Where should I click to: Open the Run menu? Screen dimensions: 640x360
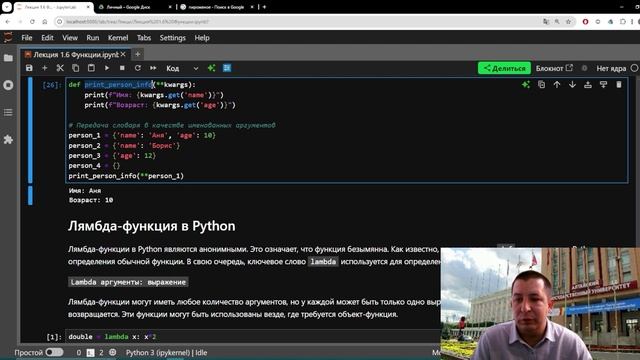coord(93,38)
